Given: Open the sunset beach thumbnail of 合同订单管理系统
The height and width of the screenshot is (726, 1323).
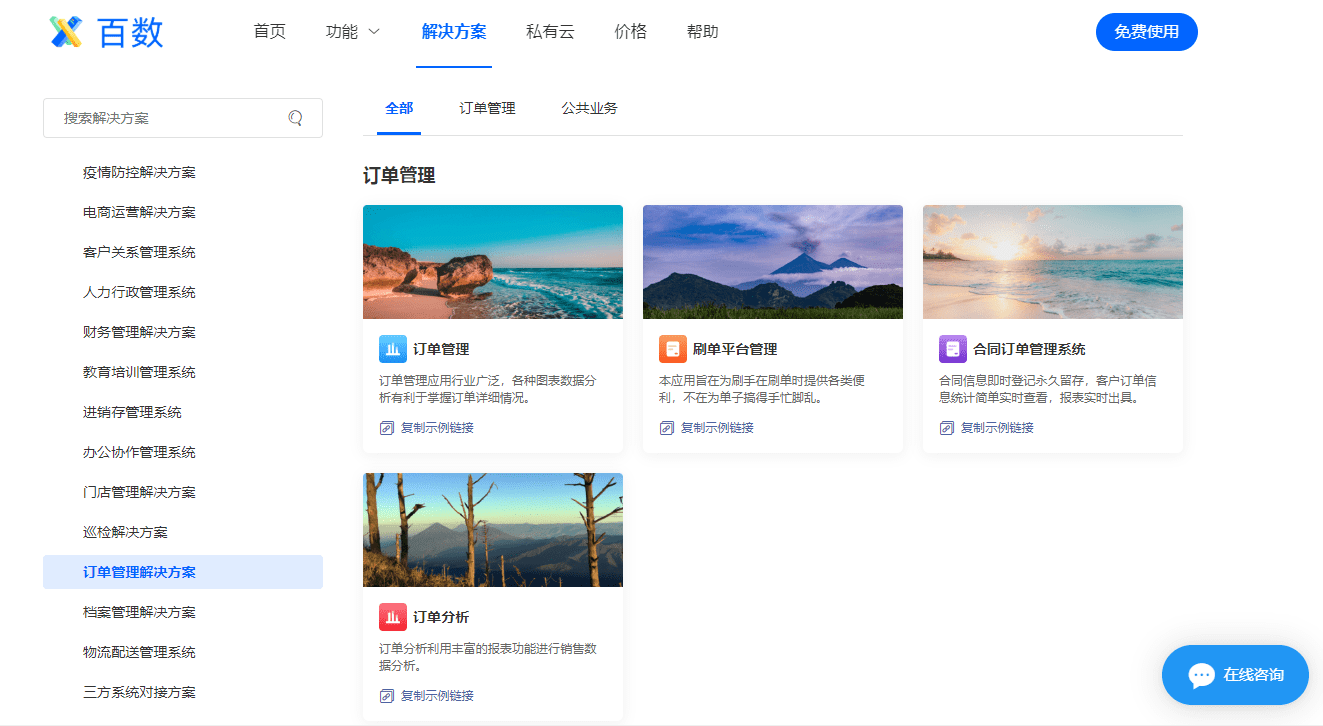Looking at the screenshot, I should (1053, 262).
